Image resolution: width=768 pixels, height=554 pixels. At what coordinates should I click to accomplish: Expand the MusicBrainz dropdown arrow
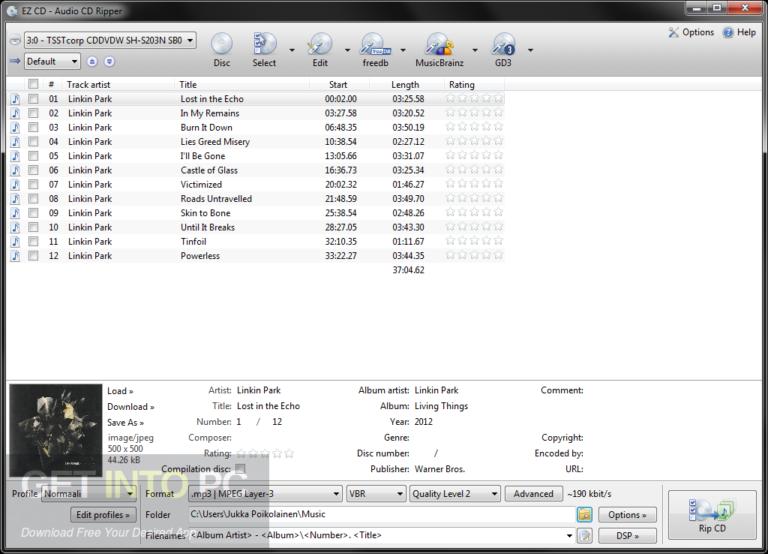(475, 50)
